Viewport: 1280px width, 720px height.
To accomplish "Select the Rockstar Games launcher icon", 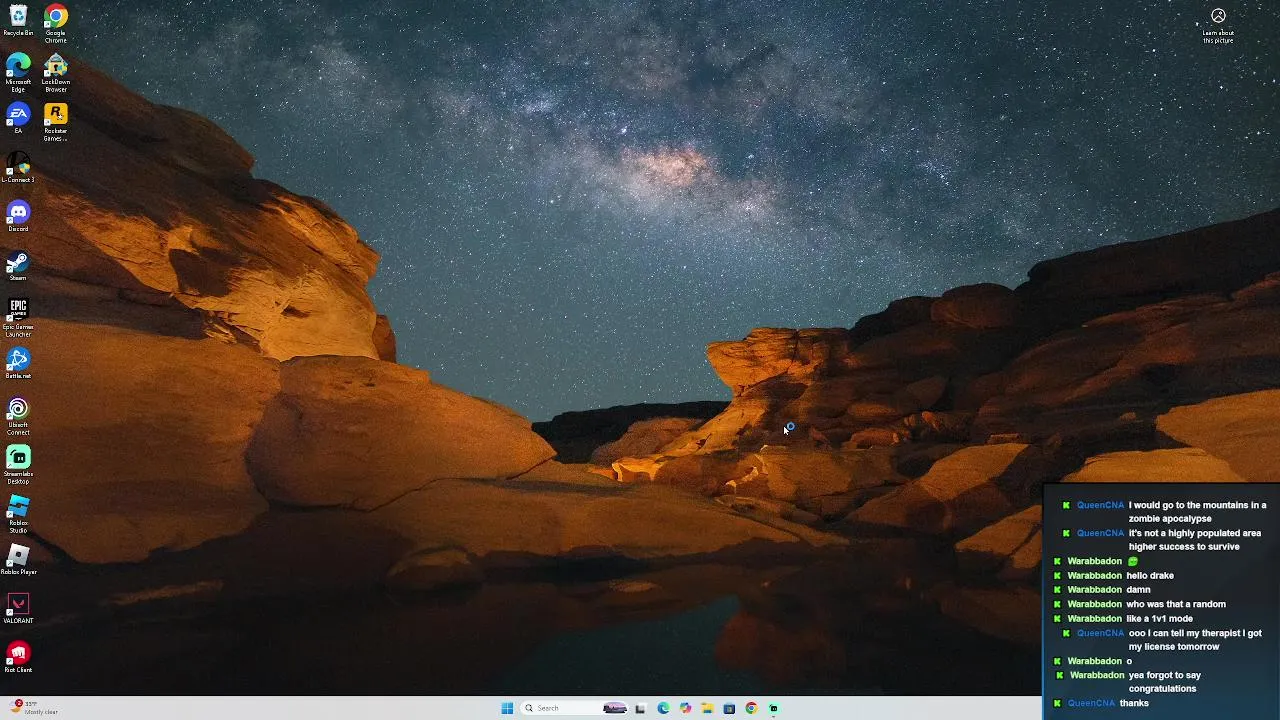I will (x=56, y=122).
